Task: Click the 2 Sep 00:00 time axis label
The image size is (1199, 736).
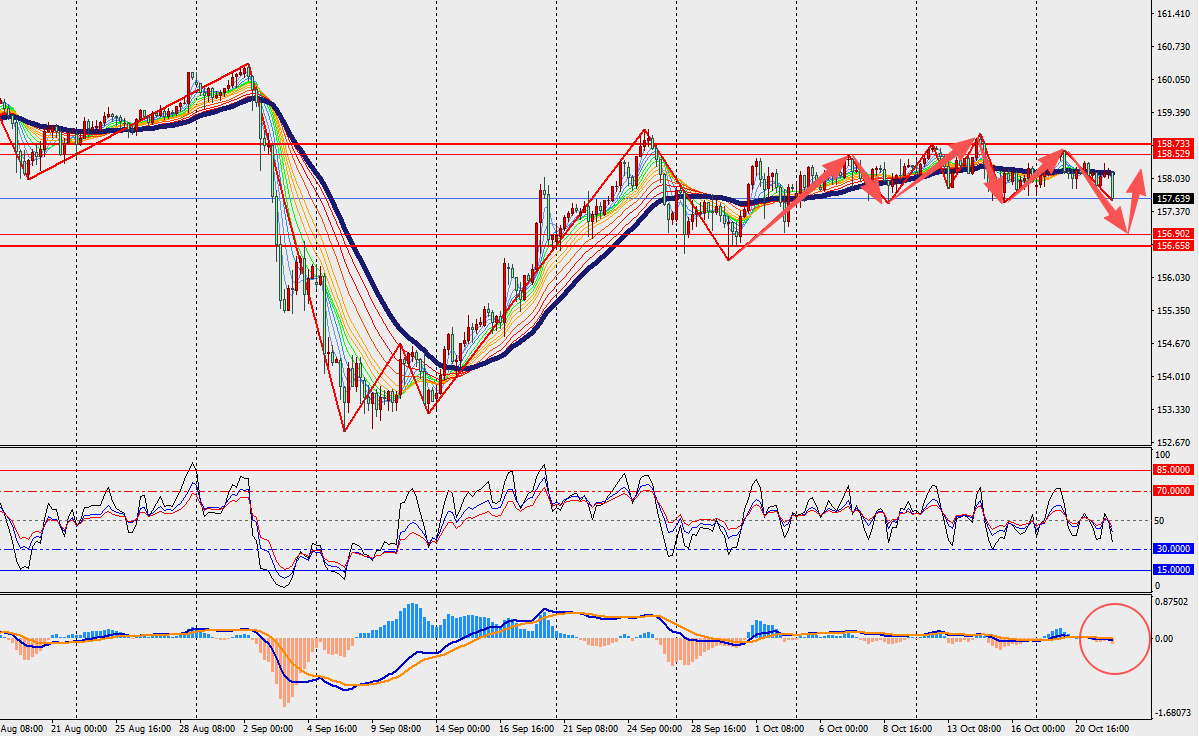Action: [268, 728]
